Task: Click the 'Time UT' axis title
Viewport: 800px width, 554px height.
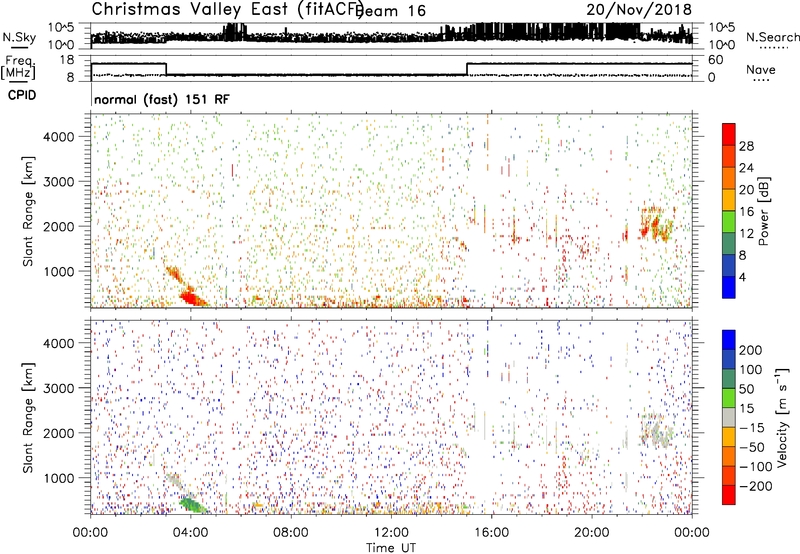Action: point(391,548)
